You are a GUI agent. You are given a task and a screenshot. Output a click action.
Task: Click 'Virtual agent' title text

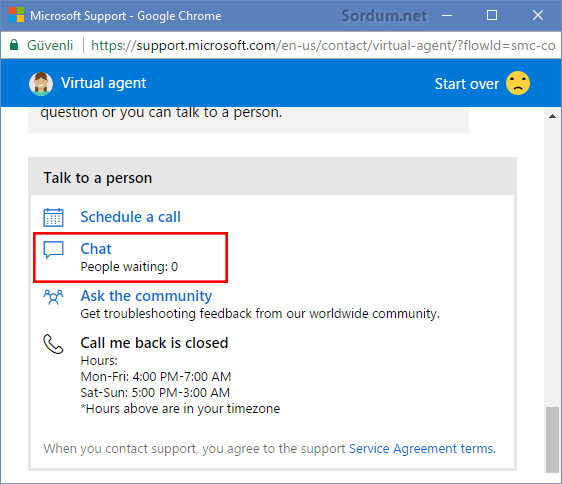coord(104,83)
